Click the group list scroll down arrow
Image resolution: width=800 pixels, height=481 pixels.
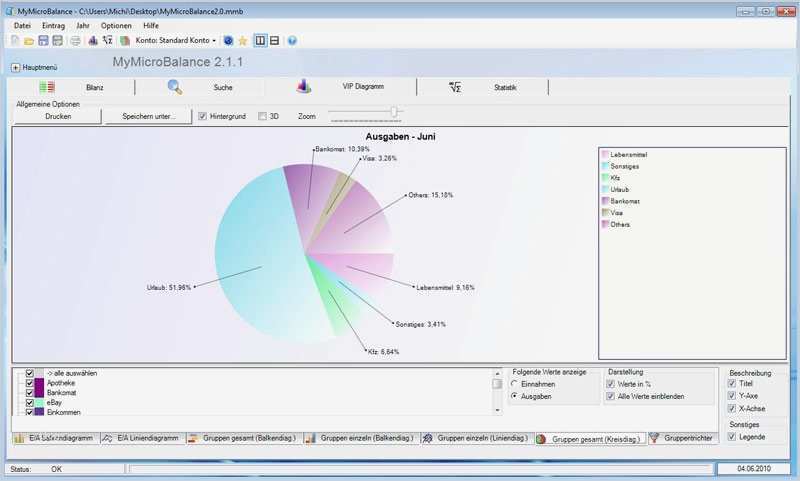tap(497, 410)
